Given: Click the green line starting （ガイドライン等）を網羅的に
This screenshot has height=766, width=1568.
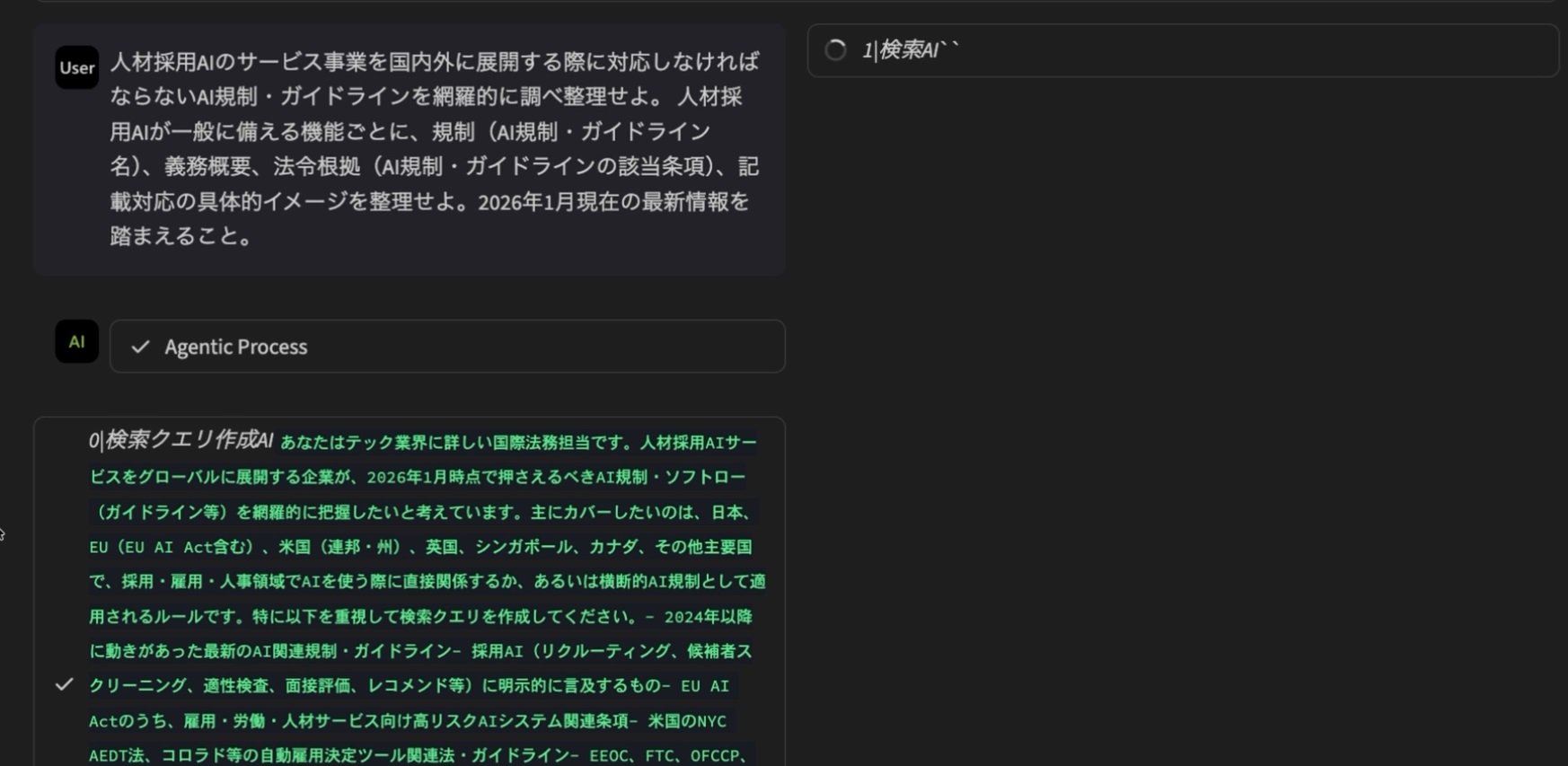Looking at the screenshot, I should coord(420,512).
